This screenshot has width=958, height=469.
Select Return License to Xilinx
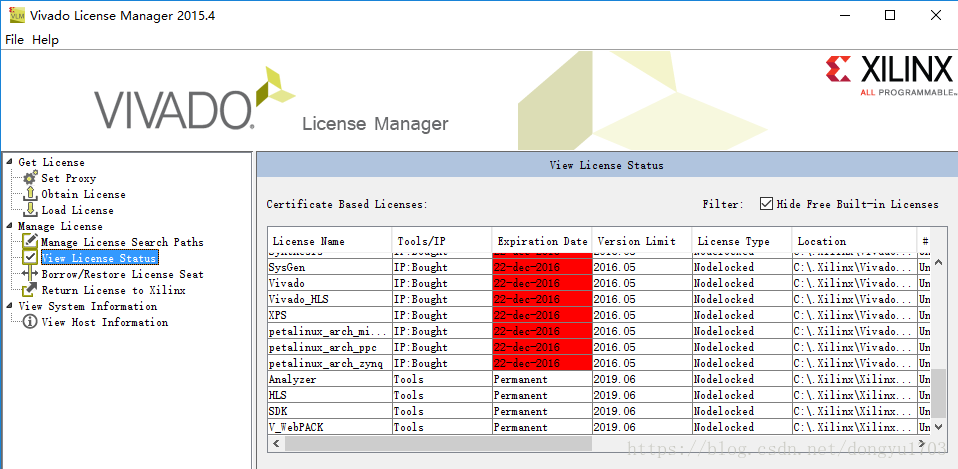pos(113,290)
